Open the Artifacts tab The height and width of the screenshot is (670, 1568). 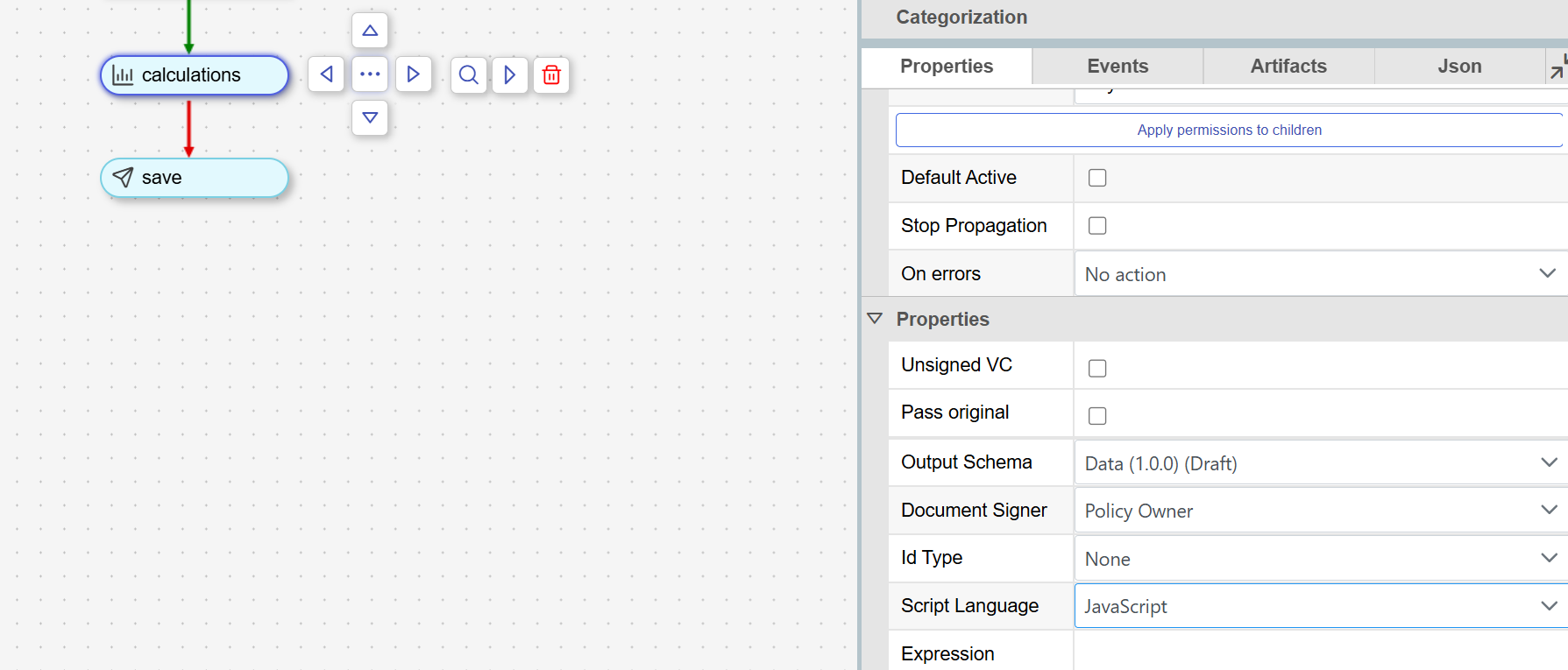[x=1288, y=67]
